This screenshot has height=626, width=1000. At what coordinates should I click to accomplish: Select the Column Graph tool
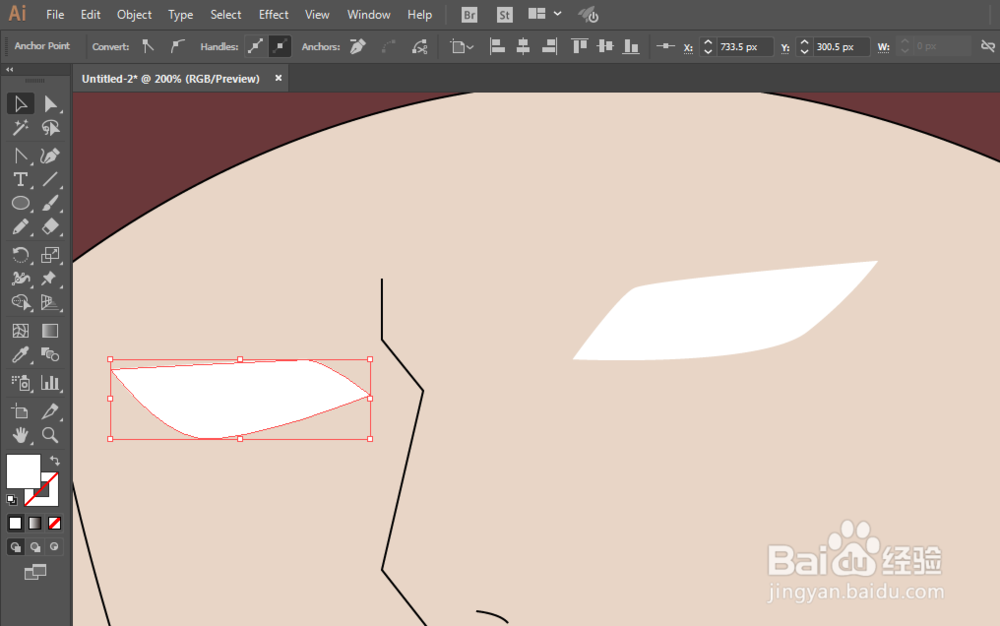pyautogui.click(x=50, y=382)
